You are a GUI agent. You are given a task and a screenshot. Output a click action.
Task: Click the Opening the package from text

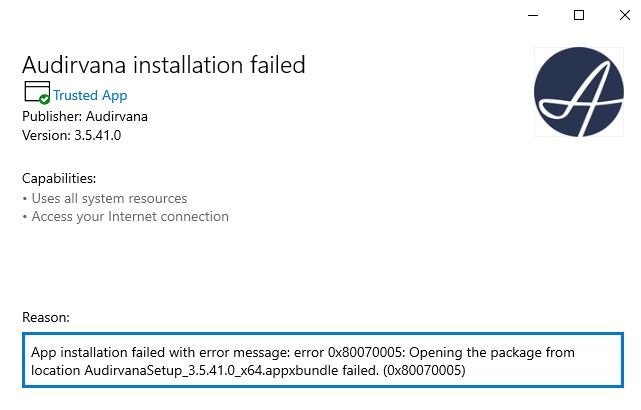click(492, 352)
